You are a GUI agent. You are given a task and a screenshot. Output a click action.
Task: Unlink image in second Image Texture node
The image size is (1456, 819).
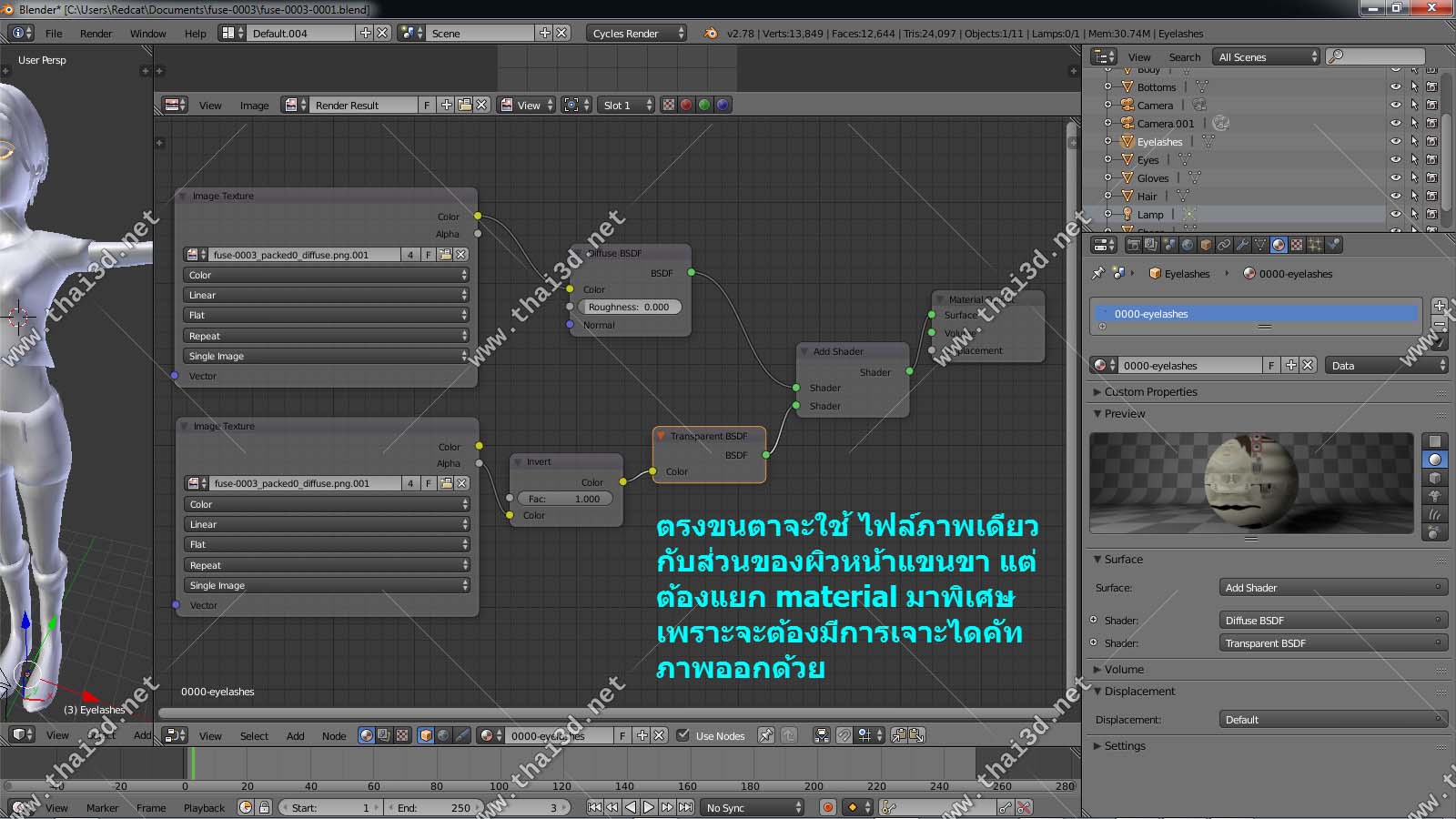pos(462,483)
